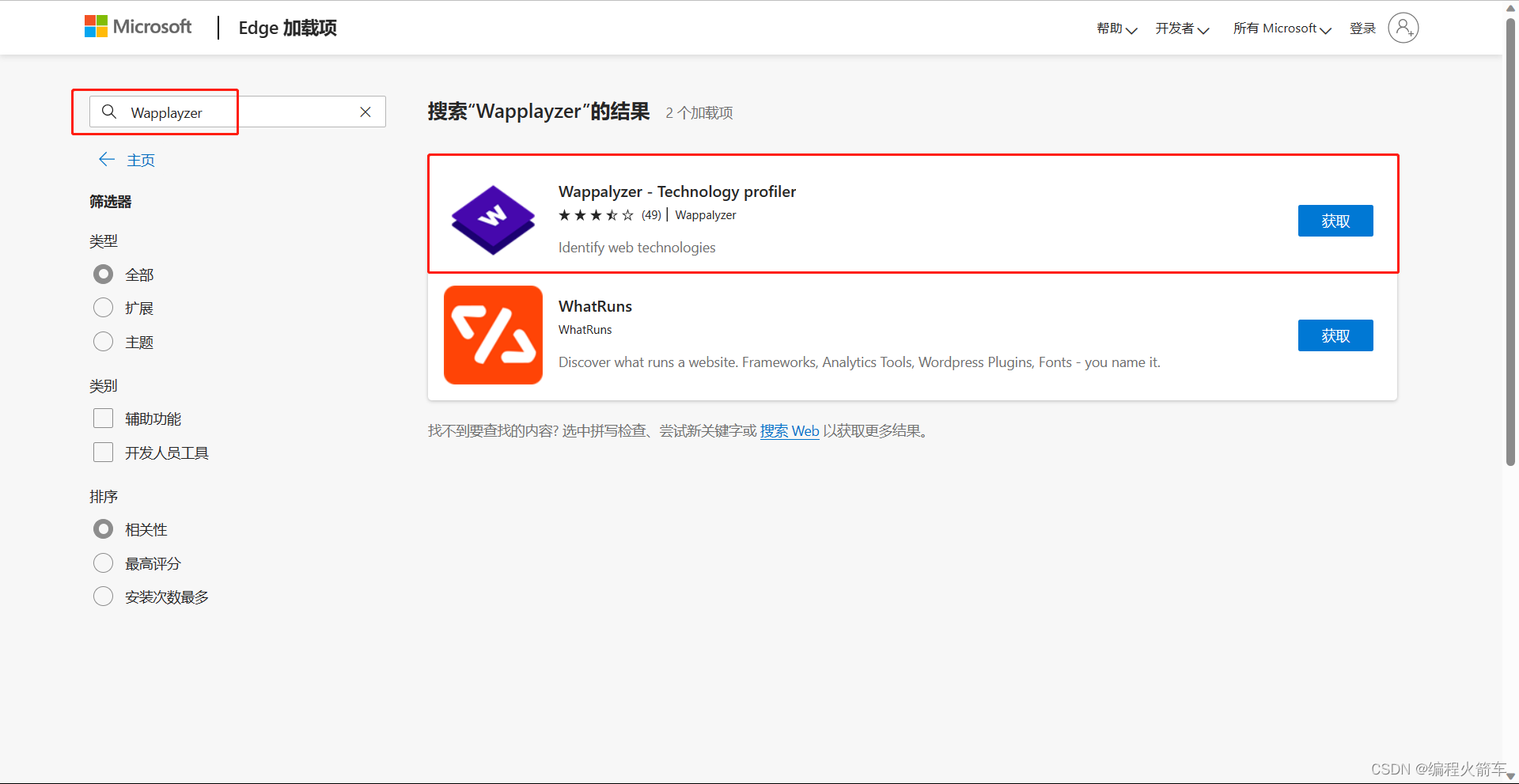Expand the 所有 Microsoft dropdown menu

pyautogui.click(x=1282, y=28)
